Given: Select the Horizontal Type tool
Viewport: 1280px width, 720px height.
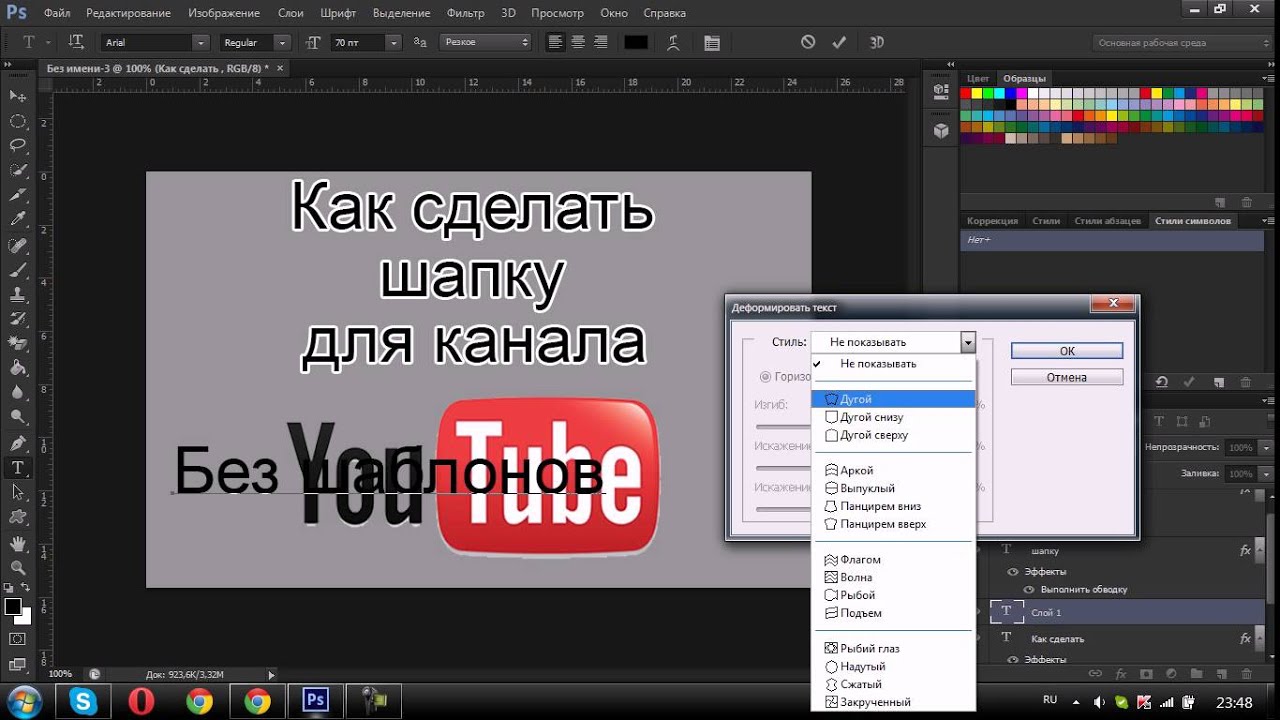Looking at the screenshot, I should click(x=18, y=468).
